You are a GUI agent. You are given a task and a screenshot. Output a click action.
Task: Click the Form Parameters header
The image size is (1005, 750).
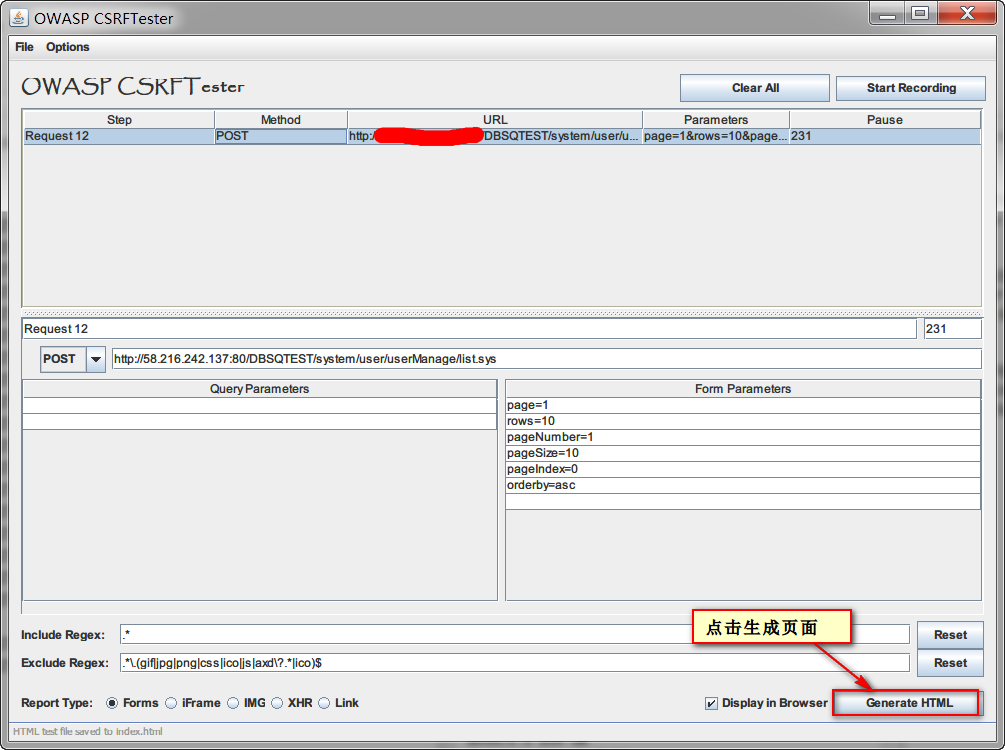pos(743,389)
